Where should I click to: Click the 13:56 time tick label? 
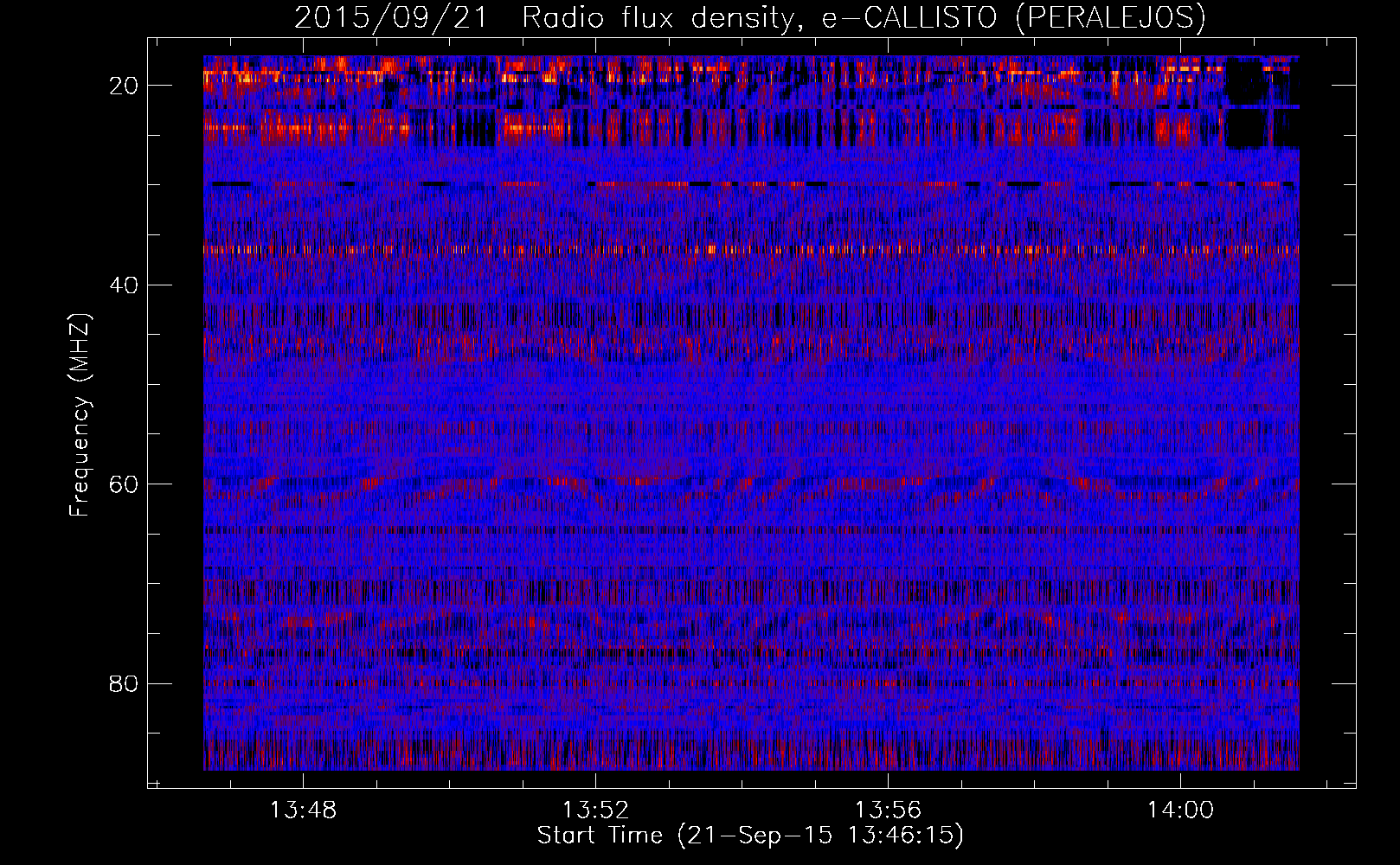point(888,811)
